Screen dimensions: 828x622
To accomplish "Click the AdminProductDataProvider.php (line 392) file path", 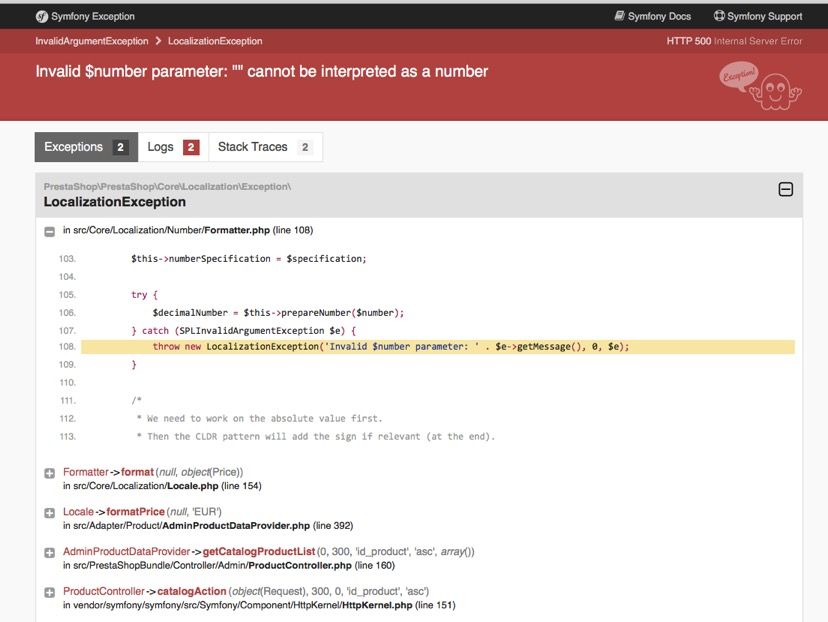I will [208, 525].
